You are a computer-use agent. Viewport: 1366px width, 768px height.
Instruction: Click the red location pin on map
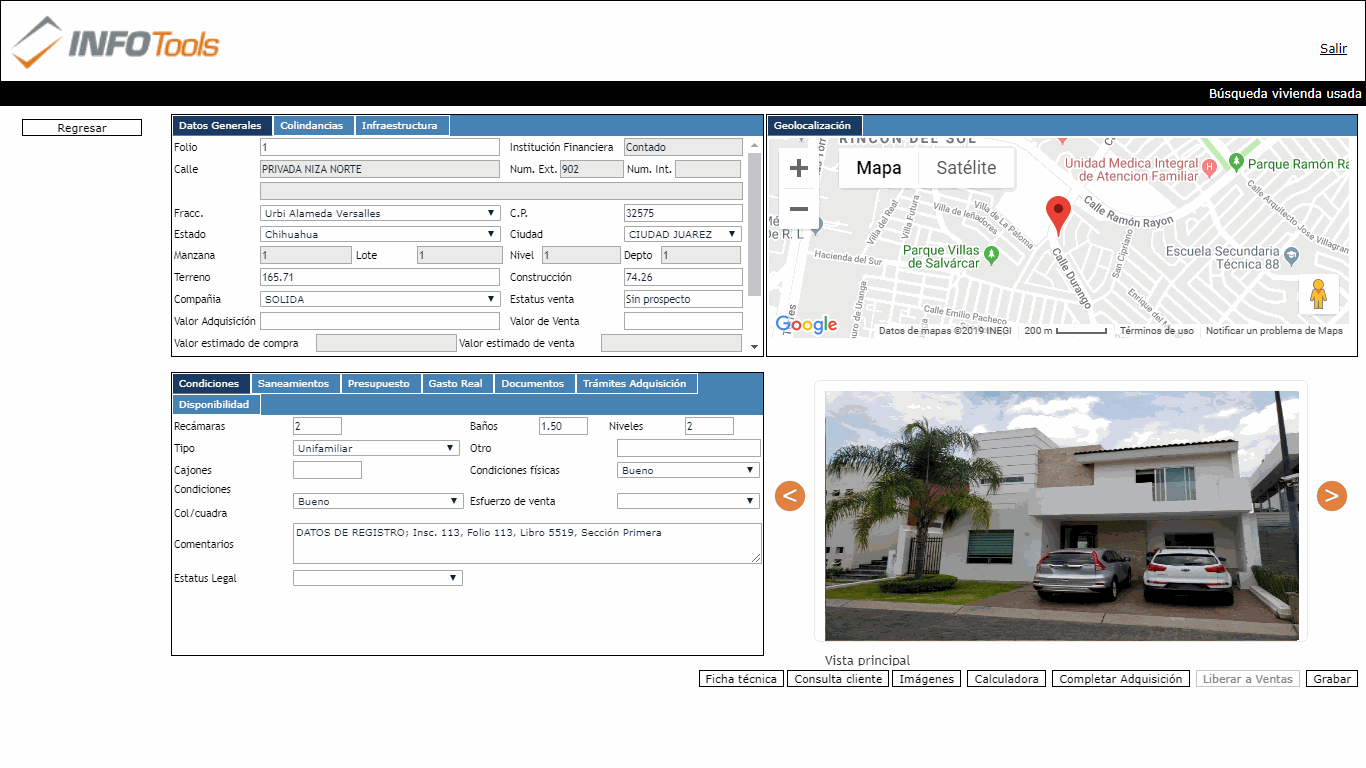pos(1057,216)
